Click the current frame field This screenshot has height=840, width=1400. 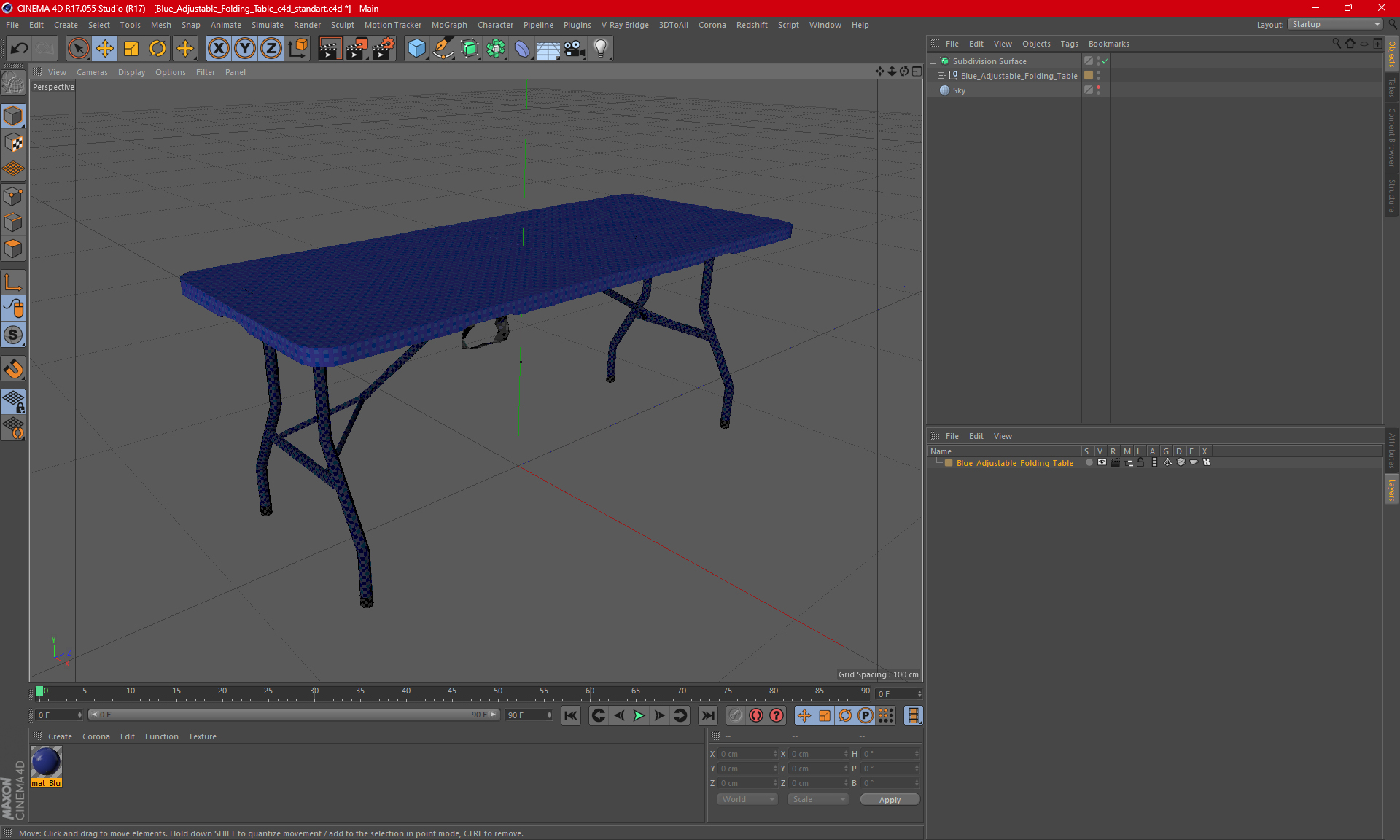(898, 693)
